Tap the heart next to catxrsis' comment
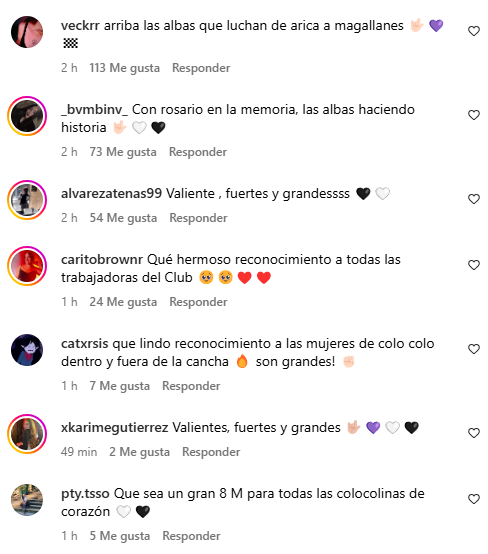The width and height of the screenshot is (488, 554). [474, 349]
